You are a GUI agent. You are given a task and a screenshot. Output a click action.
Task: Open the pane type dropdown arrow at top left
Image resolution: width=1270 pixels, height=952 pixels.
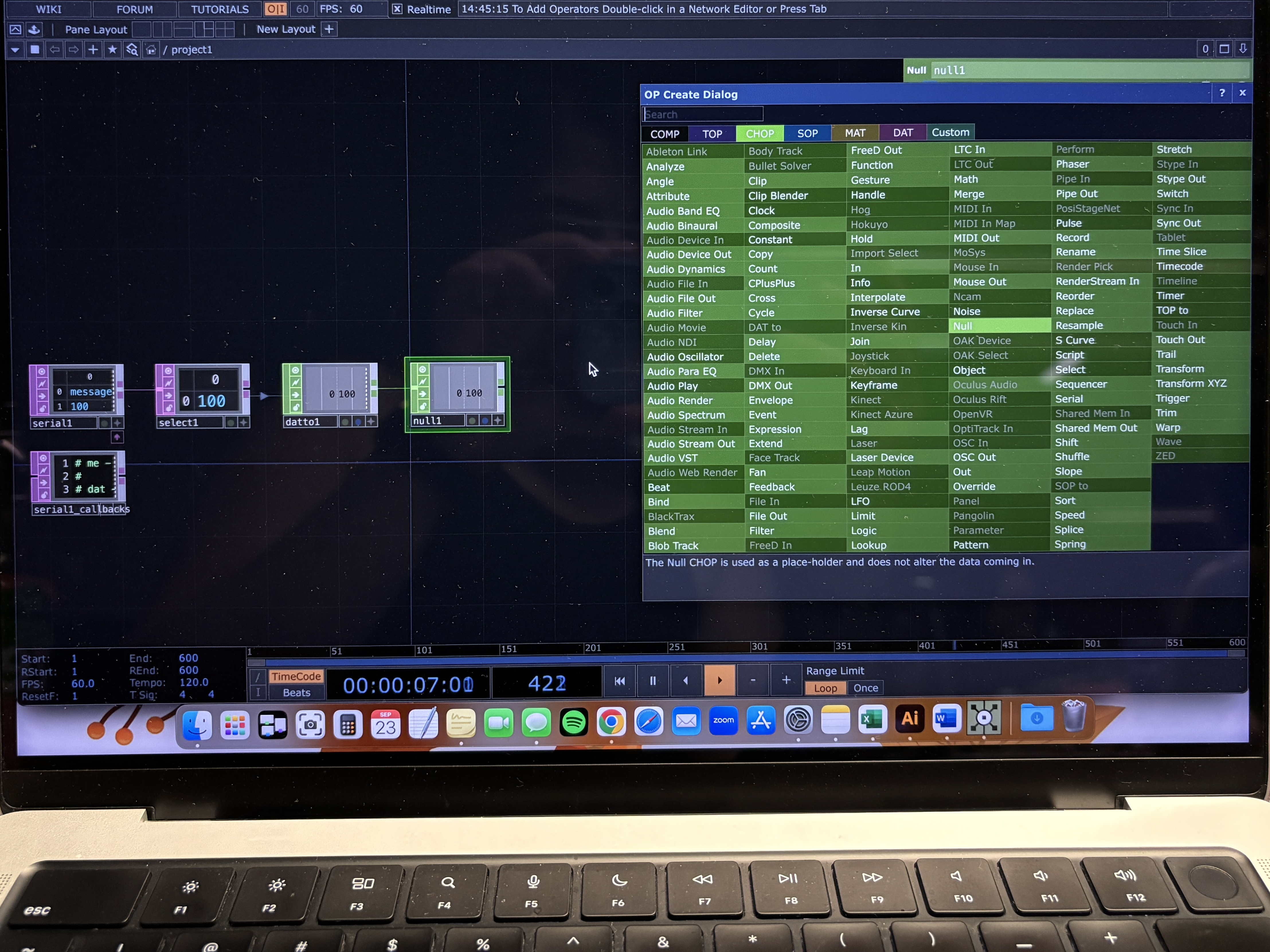(x=15, y=49)
